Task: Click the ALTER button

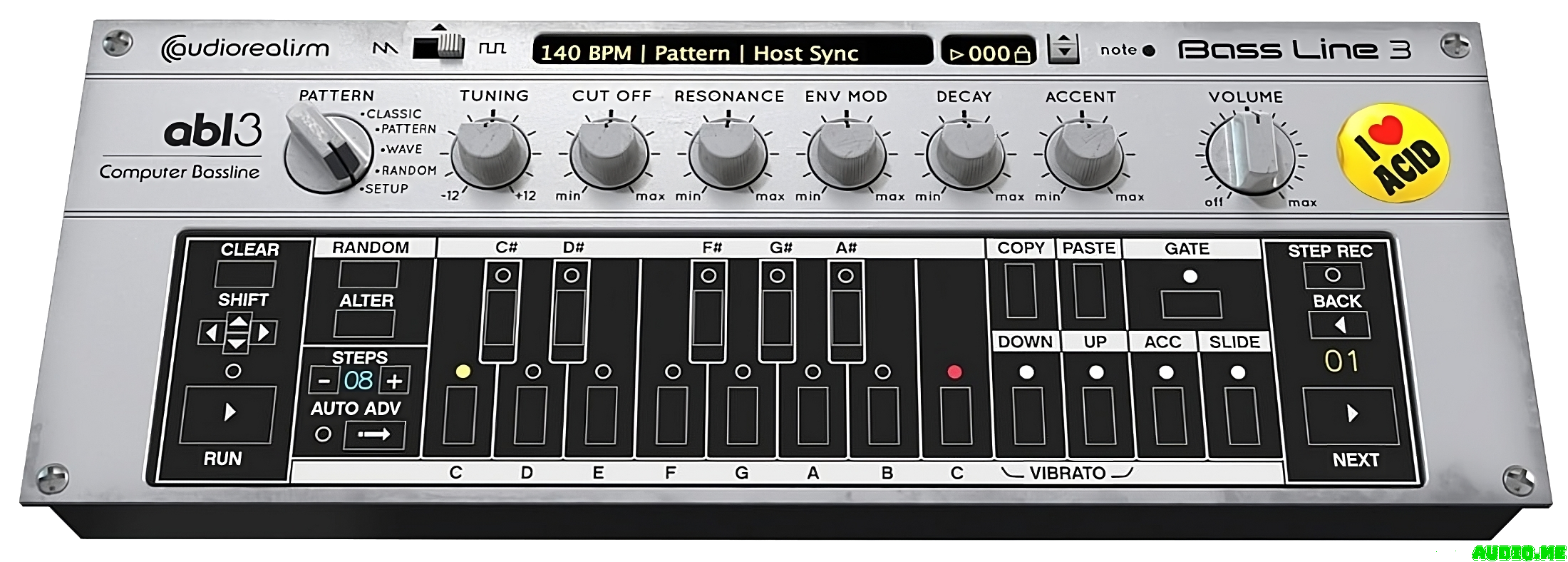Action: pos(365,323)
